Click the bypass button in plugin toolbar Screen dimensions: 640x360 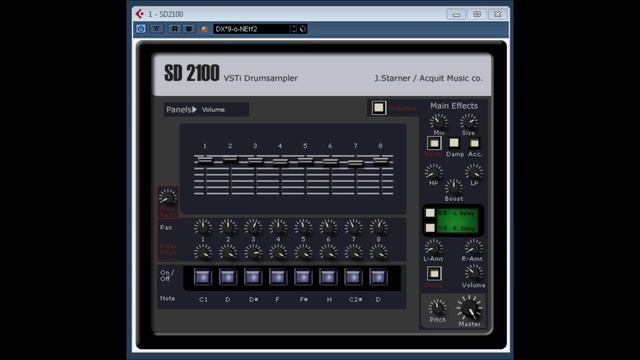[156, 29]
